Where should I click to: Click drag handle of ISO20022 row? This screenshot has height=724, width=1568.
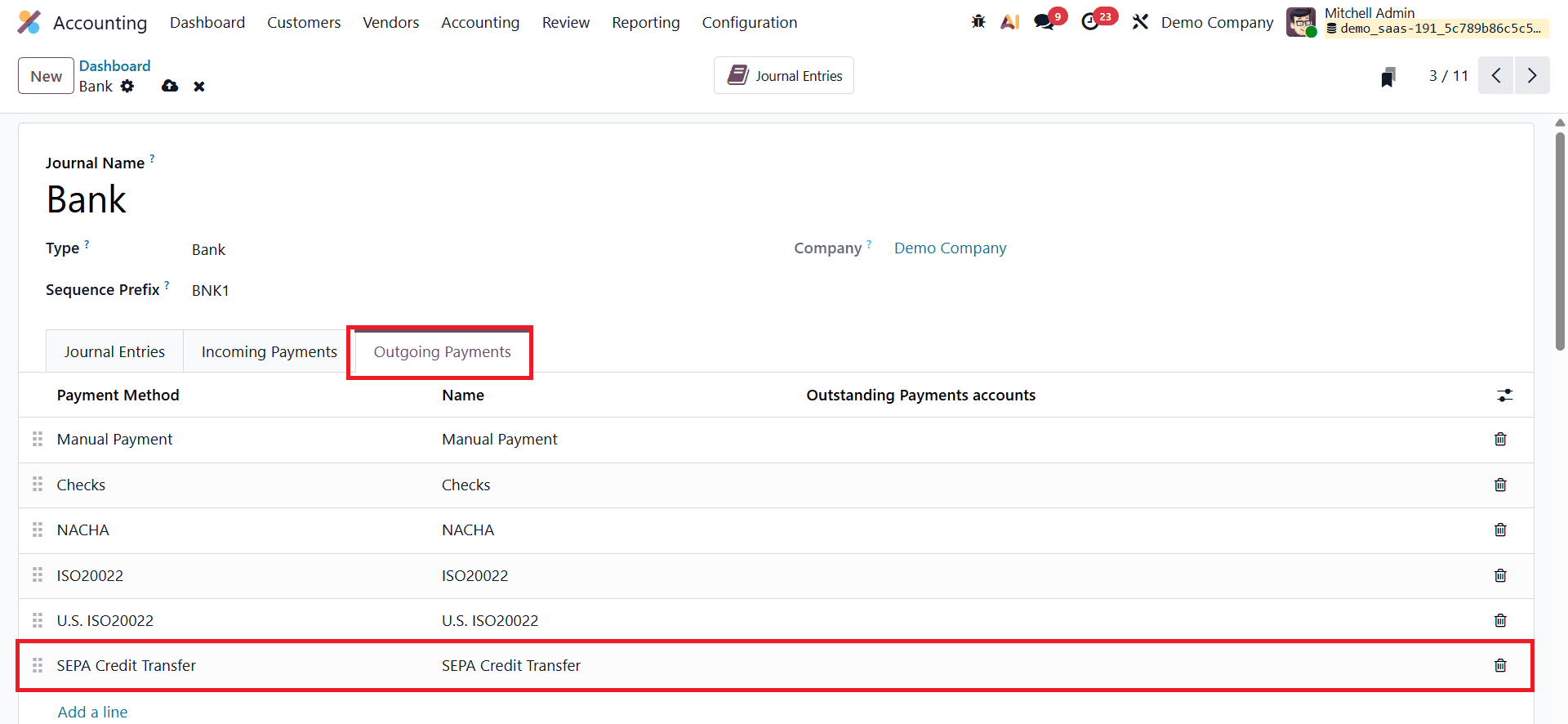coord(38,575)
